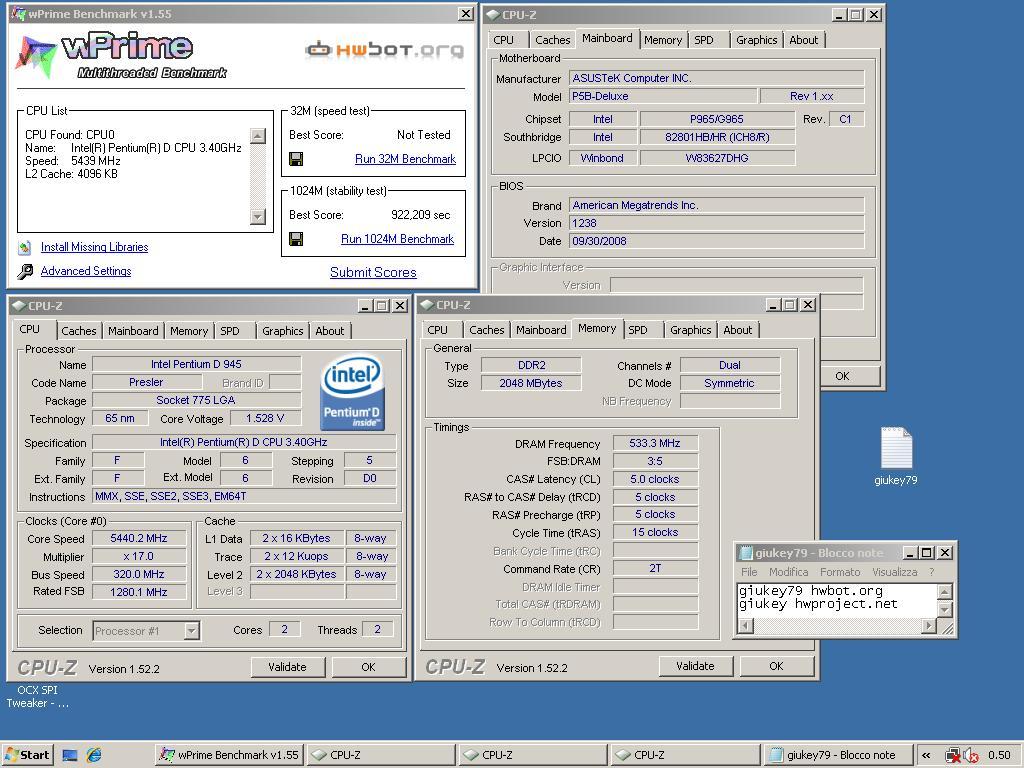Open the Notepad File menu
This screenshot has width=1024, height=768.
[x=749, y=572]
